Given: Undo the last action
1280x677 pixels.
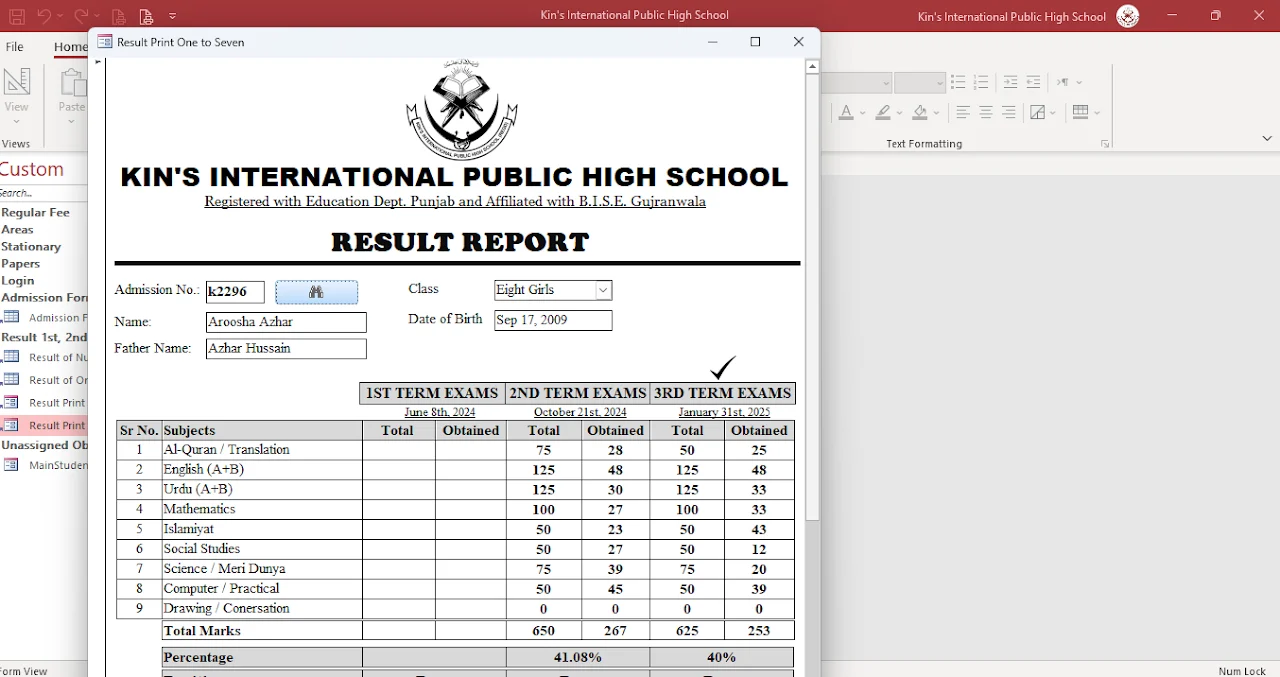Looking at the screenshot, I should 45,15.
